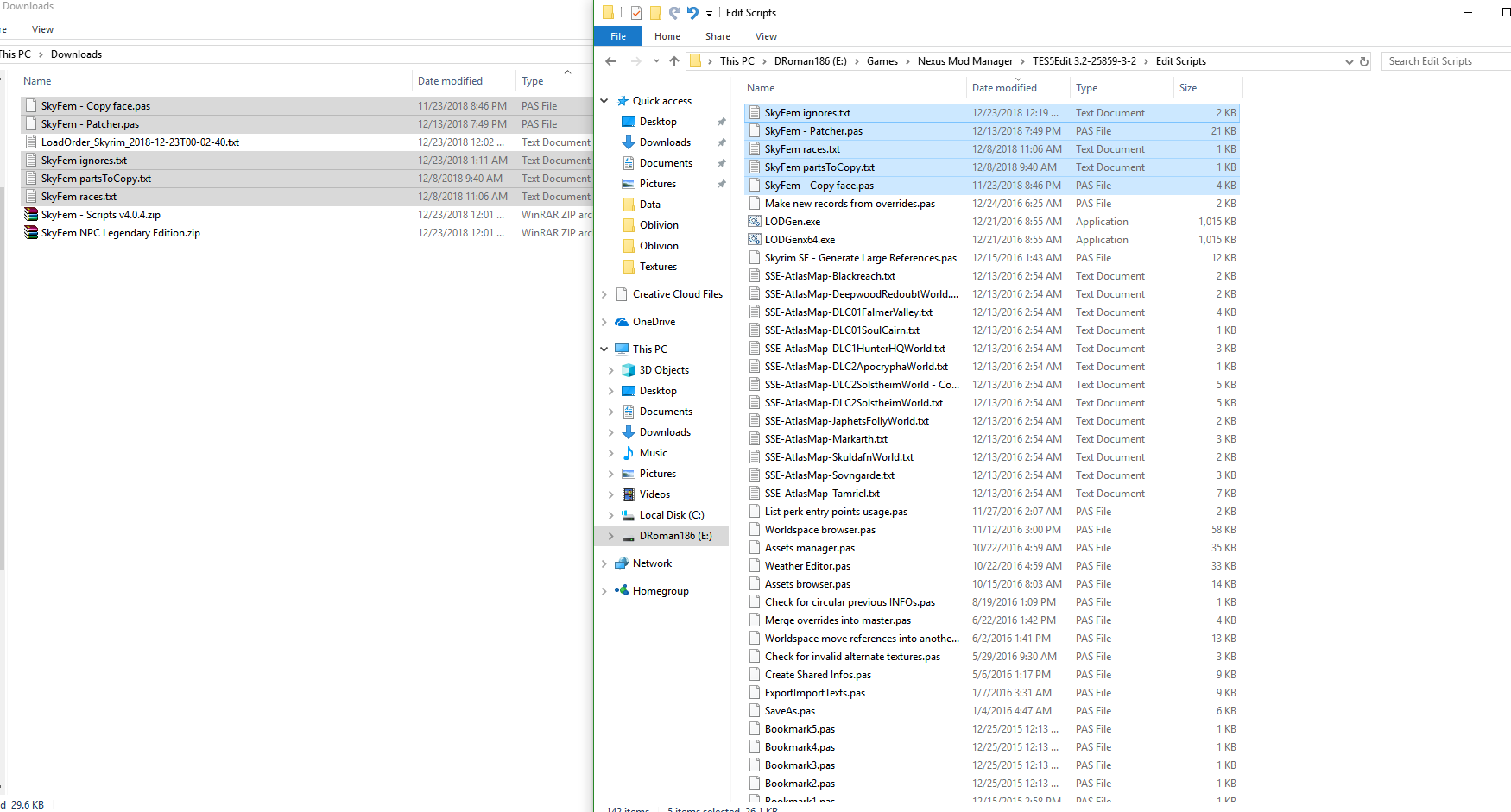This screenshot has height=812, width=1511.
Task: Select Documents under Quick access
Action: point(666,163)
